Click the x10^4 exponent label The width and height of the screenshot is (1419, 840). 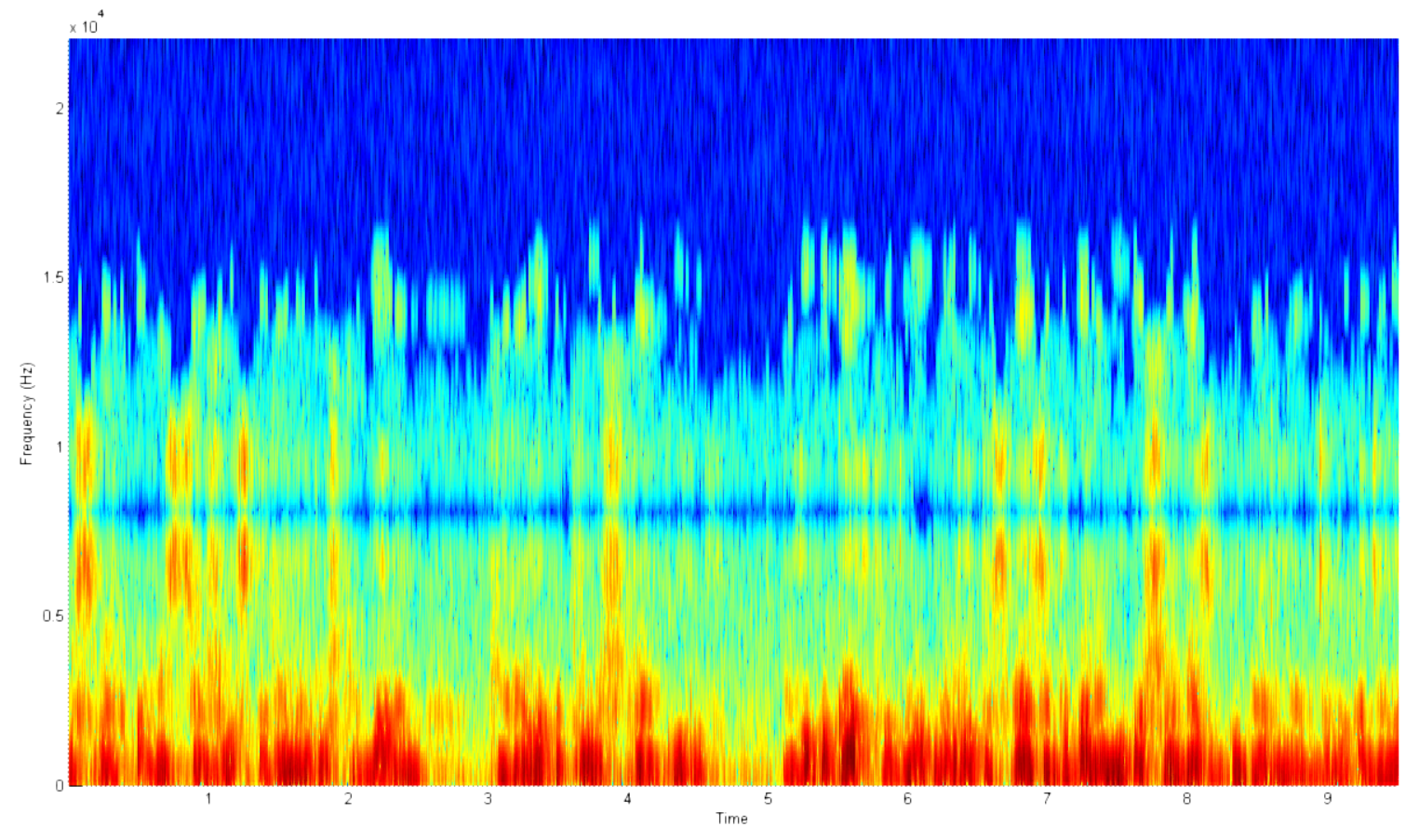click(x=87, y=23)
